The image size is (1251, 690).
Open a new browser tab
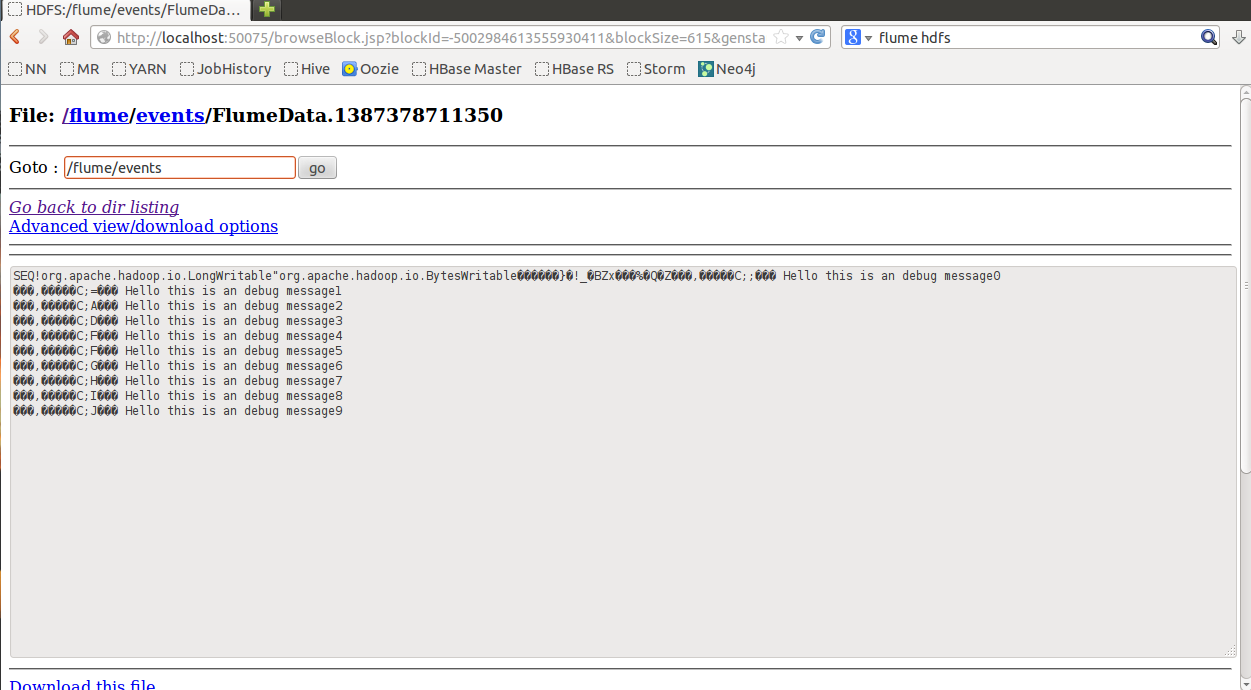pos(265,8)
